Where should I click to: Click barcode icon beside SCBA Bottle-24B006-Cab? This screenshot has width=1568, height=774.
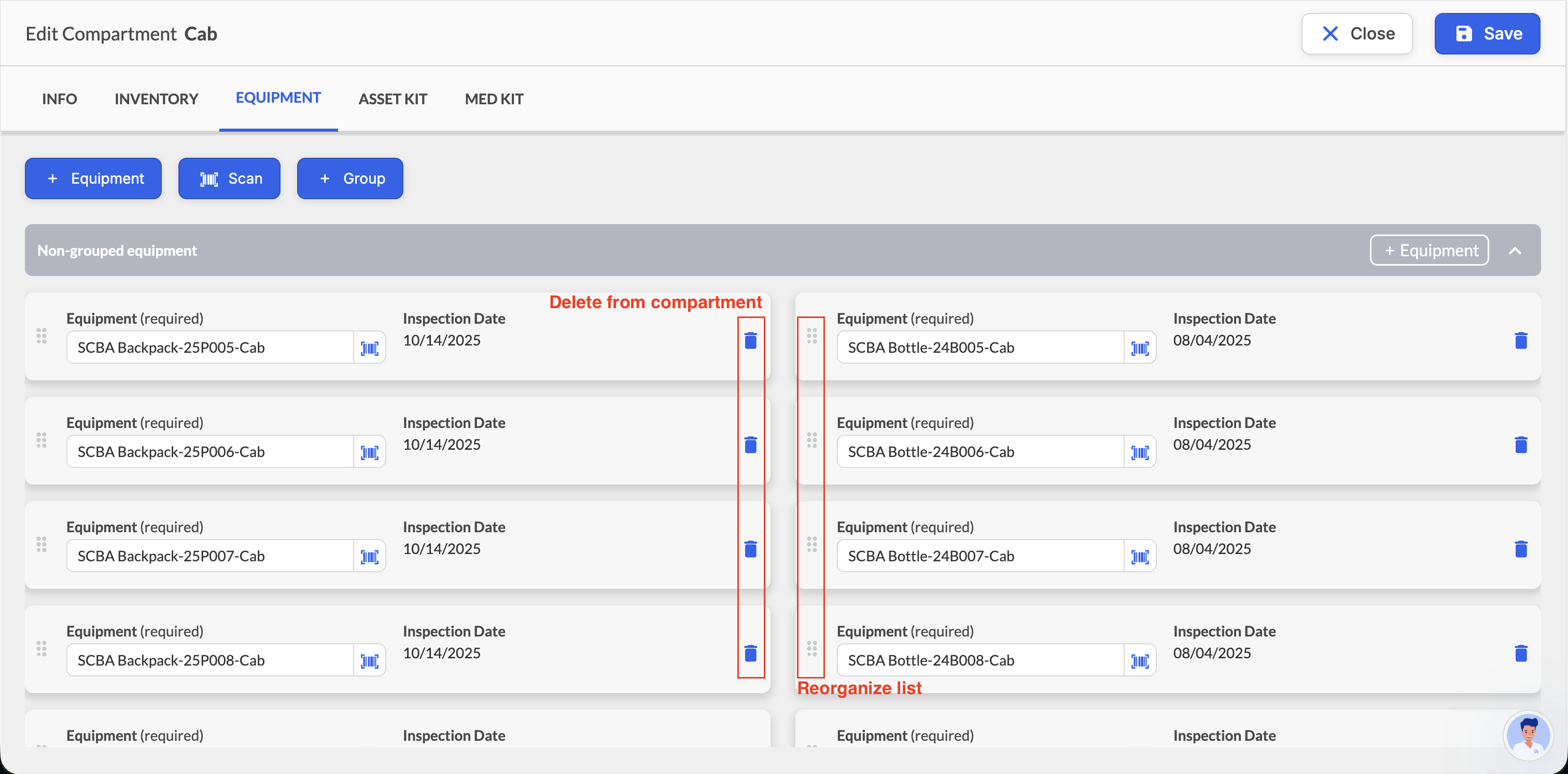coord(1140,452)
